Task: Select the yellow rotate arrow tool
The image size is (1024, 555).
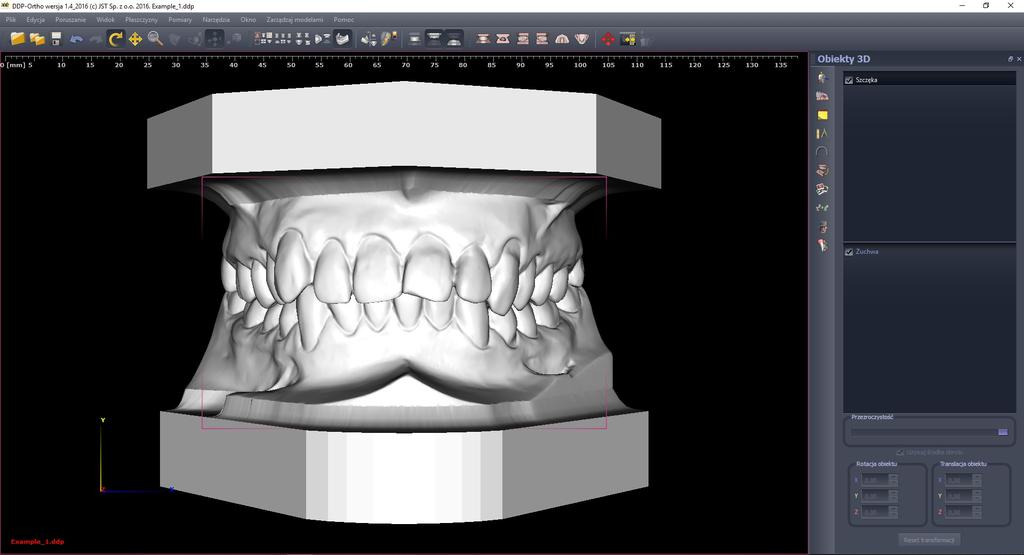Action: [x=115, y=39]
